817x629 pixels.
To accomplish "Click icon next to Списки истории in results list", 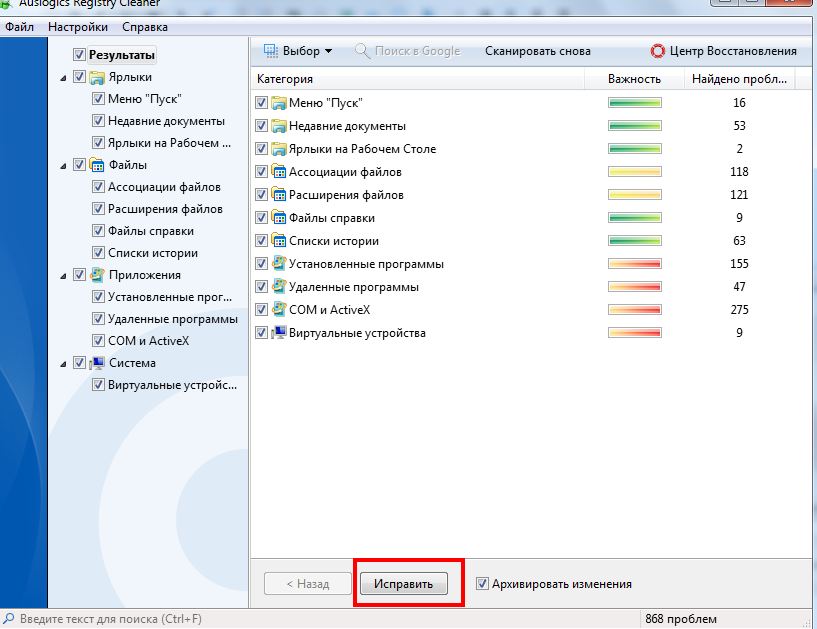I will click(x=279, y=240).
